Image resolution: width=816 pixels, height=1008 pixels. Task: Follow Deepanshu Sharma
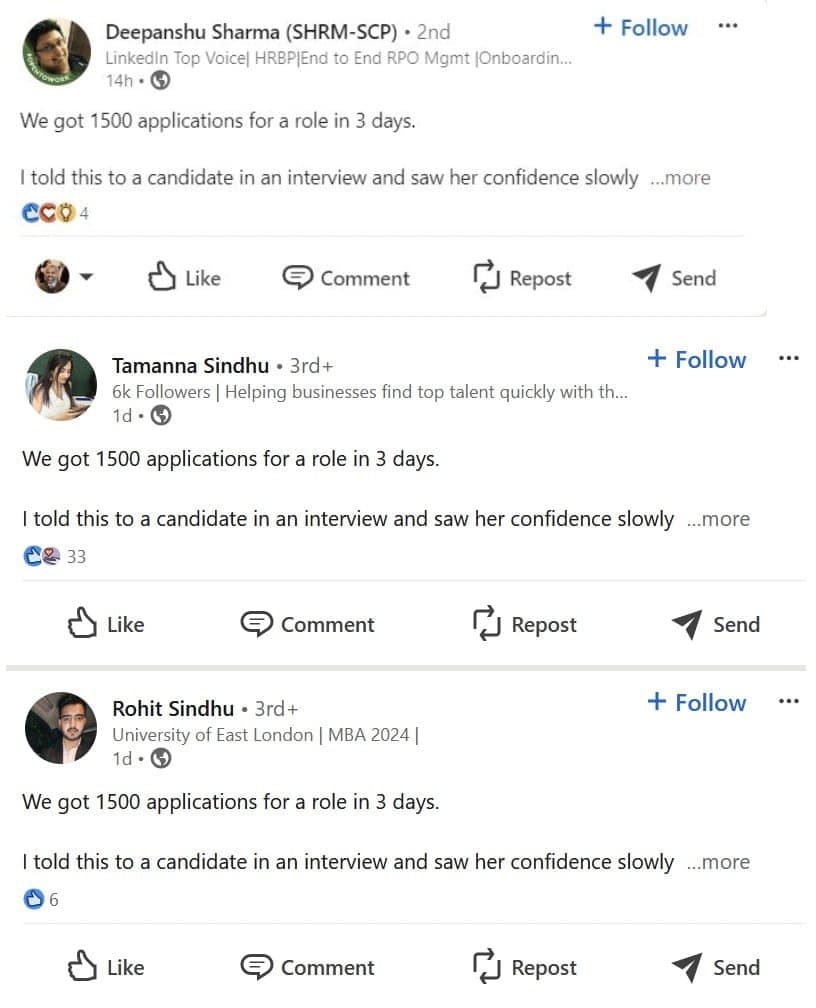[x=641, y=27]
